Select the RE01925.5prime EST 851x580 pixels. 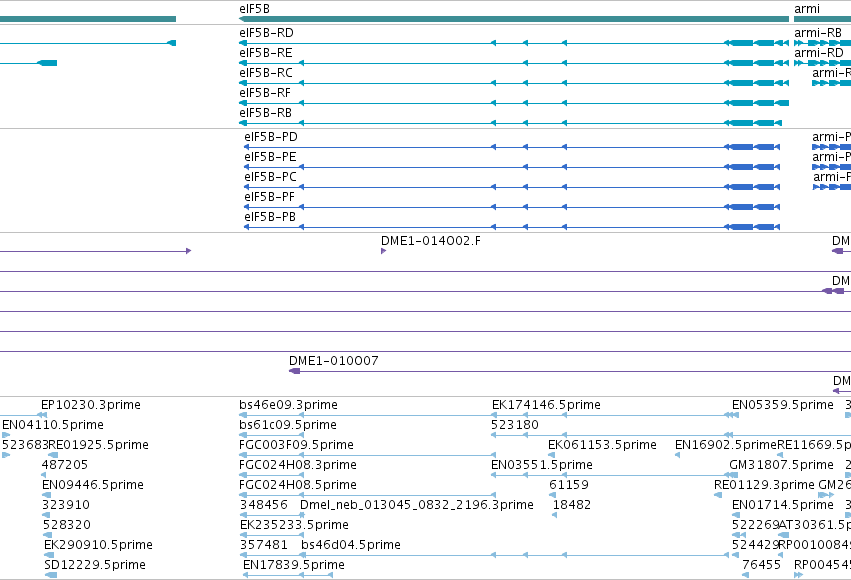coord(98,445)
